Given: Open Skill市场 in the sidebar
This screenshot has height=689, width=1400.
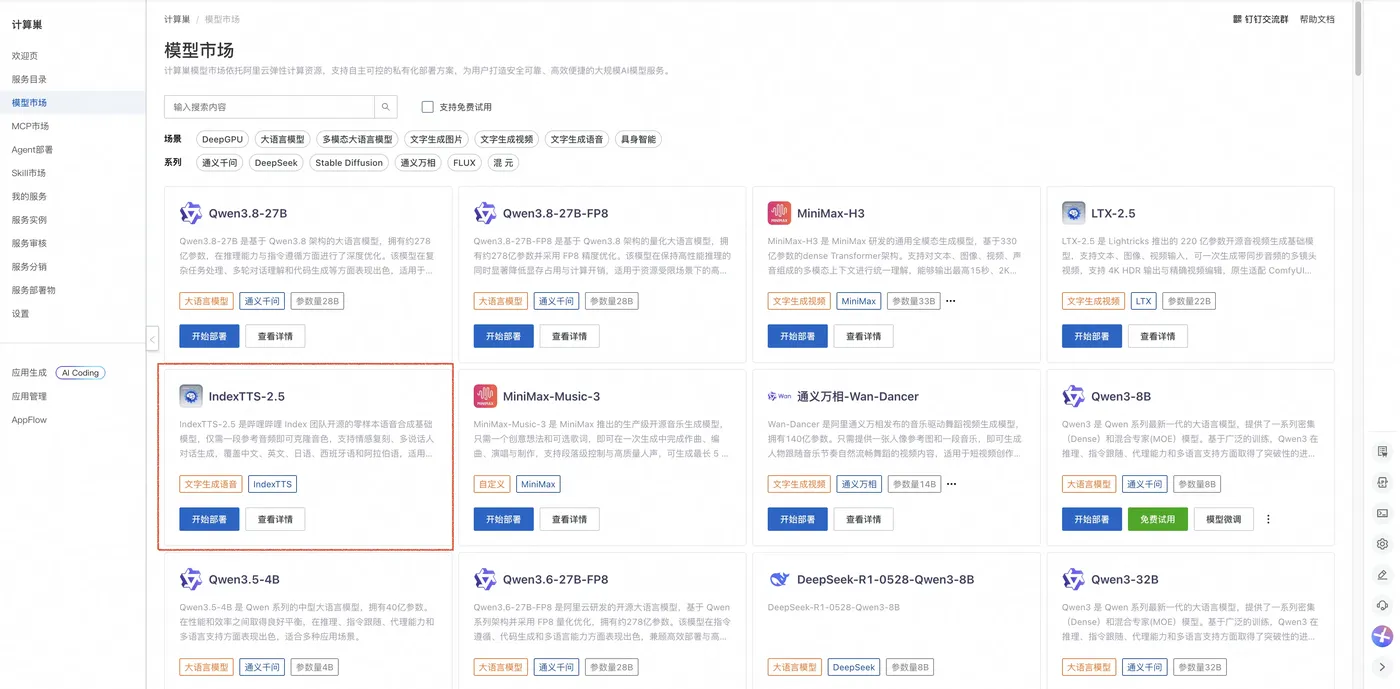Looking at the screenshot, I should [29, 173].
